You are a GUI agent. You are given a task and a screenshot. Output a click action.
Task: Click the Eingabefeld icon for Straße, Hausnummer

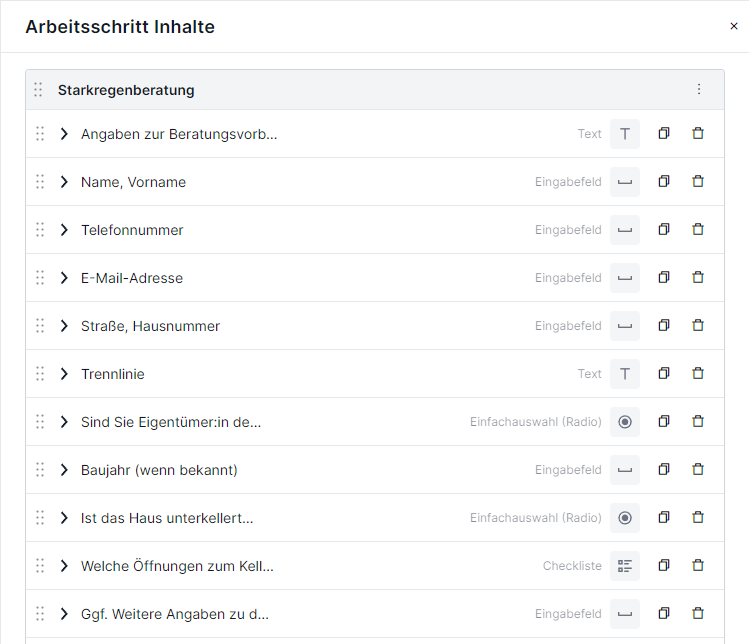click(x=625, y=326)
